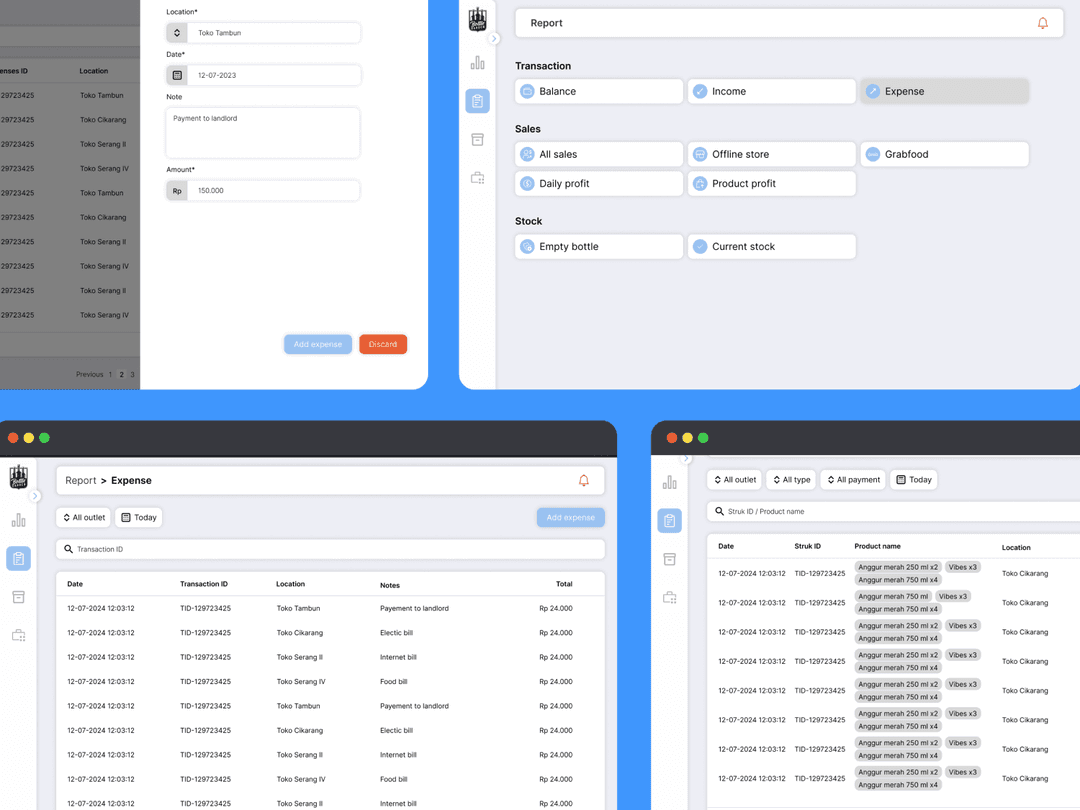The width and height of the screenshot is (1080, 810).
Task: Open the Location selector arrows for Toko Tambun
Action: click(177, 32)
